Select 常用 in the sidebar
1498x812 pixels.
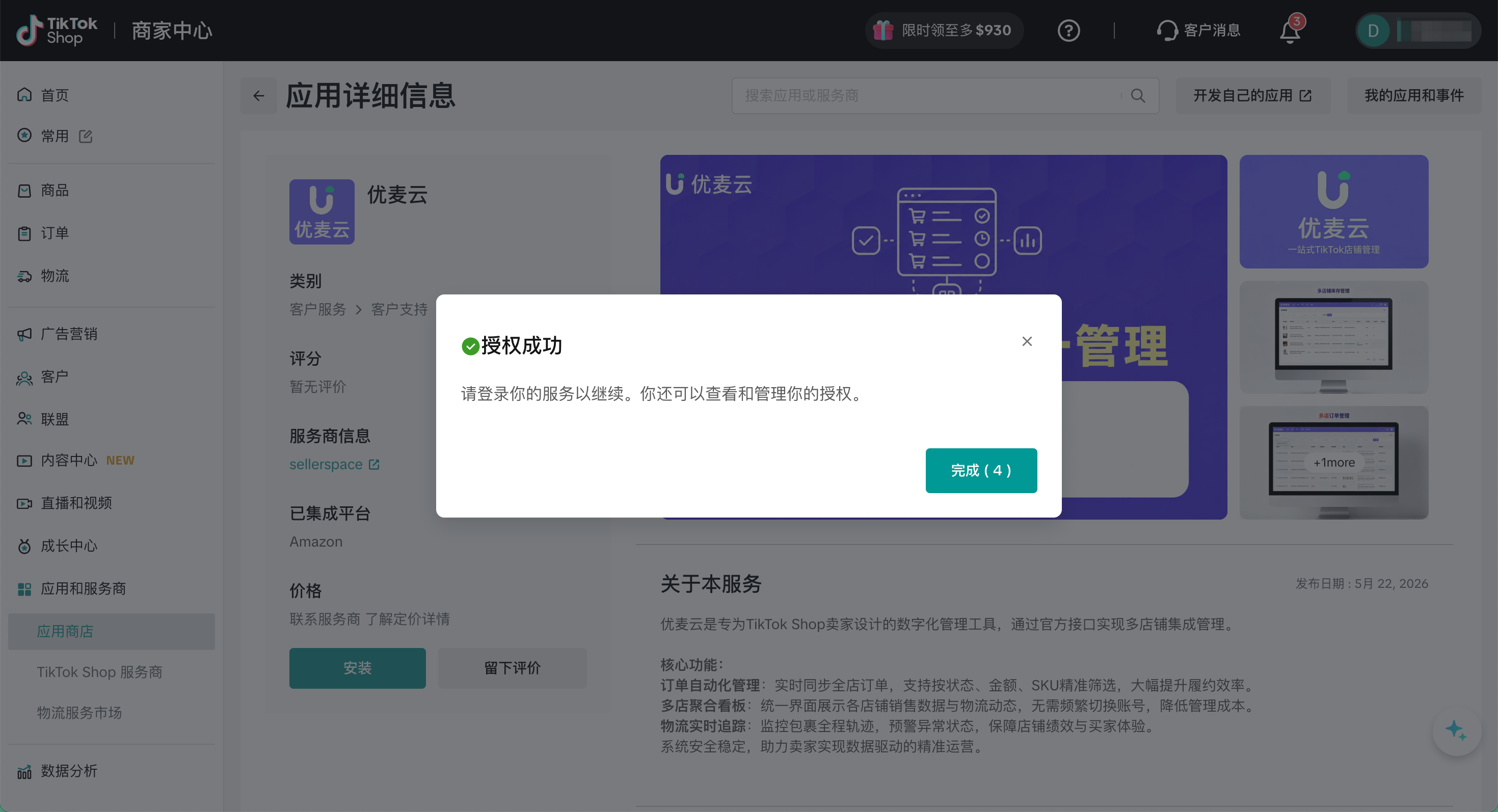54,136
